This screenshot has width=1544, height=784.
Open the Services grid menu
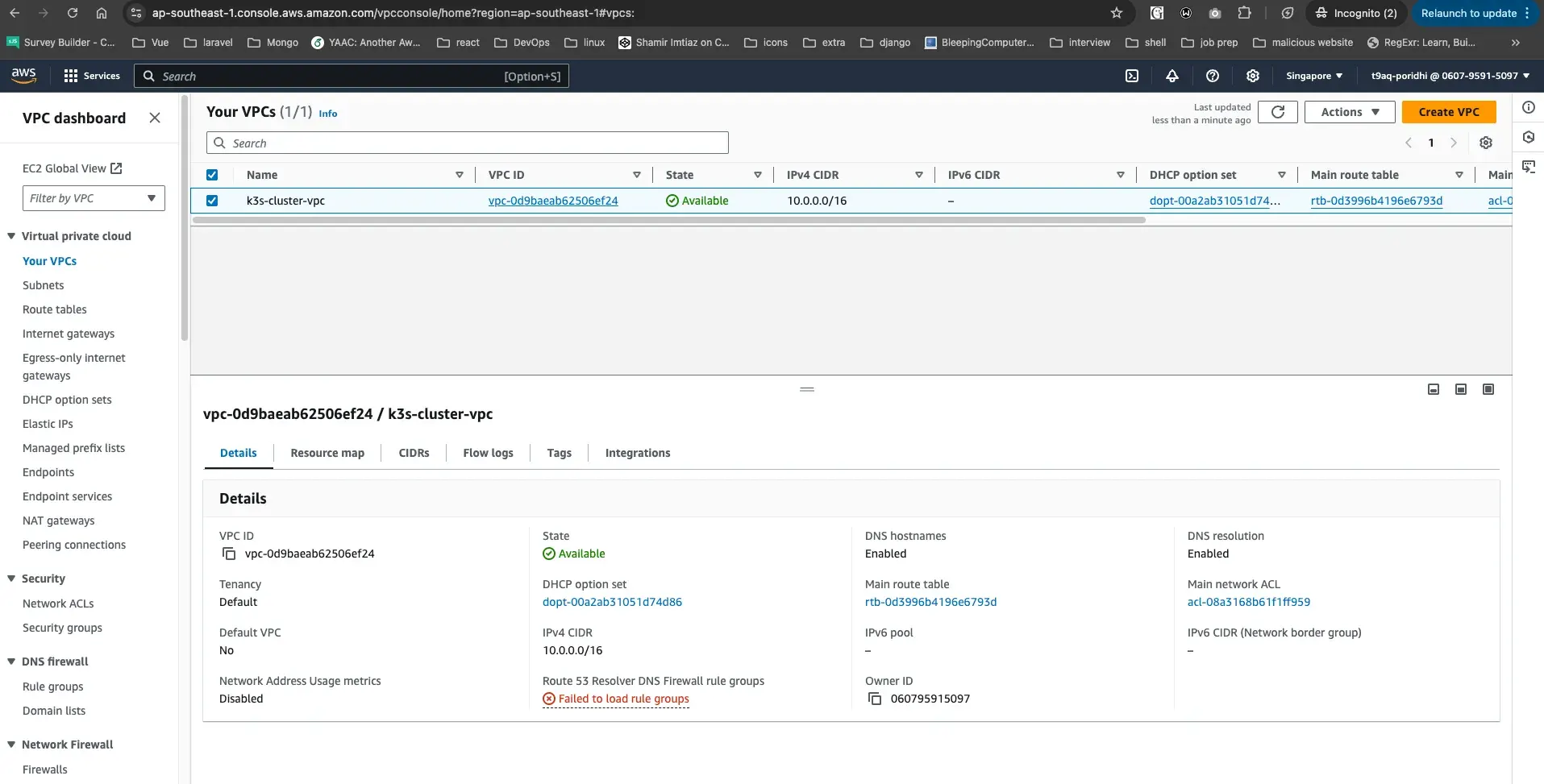coord(71,75)
